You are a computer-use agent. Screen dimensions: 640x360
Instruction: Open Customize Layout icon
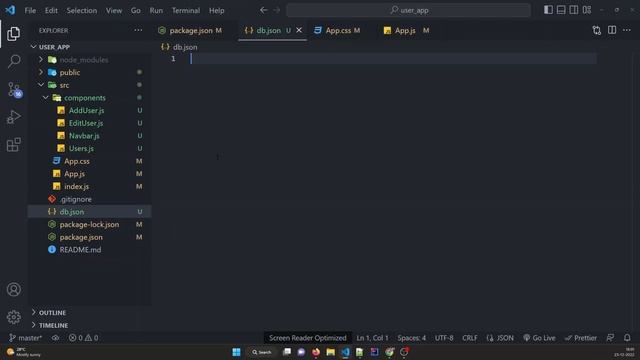pyautogui.click(x=587, y=10)
